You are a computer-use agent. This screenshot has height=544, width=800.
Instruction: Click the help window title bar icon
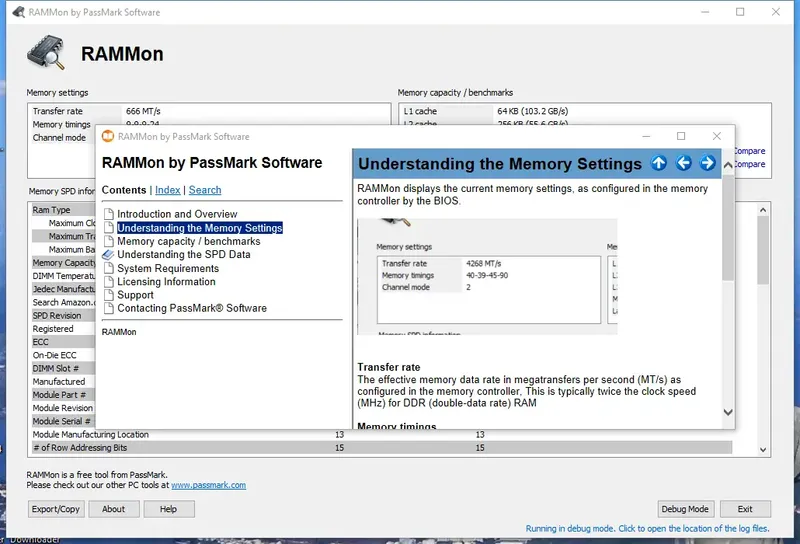108,136
